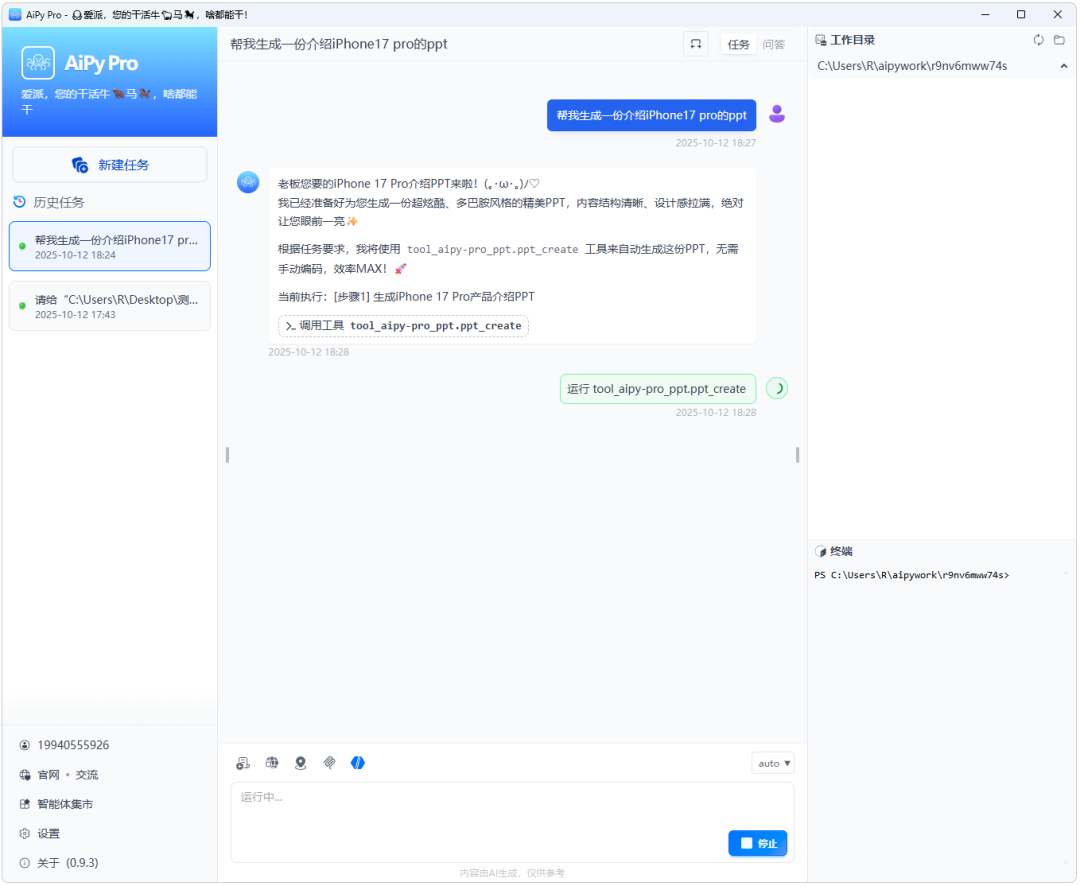The width and height of the screenshot is (1080, 886).
Task: Collapse the r9nv6mww74s directory chevron
Action: (1063, 66)
